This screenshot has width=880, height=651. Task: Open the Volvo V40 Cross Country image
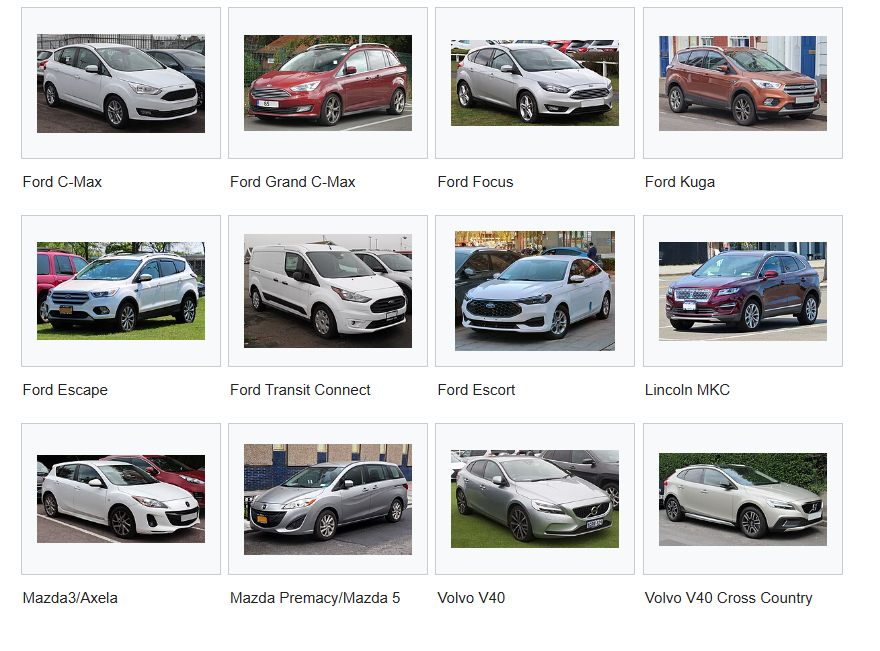pyautogui.click(x=742, y=499)
